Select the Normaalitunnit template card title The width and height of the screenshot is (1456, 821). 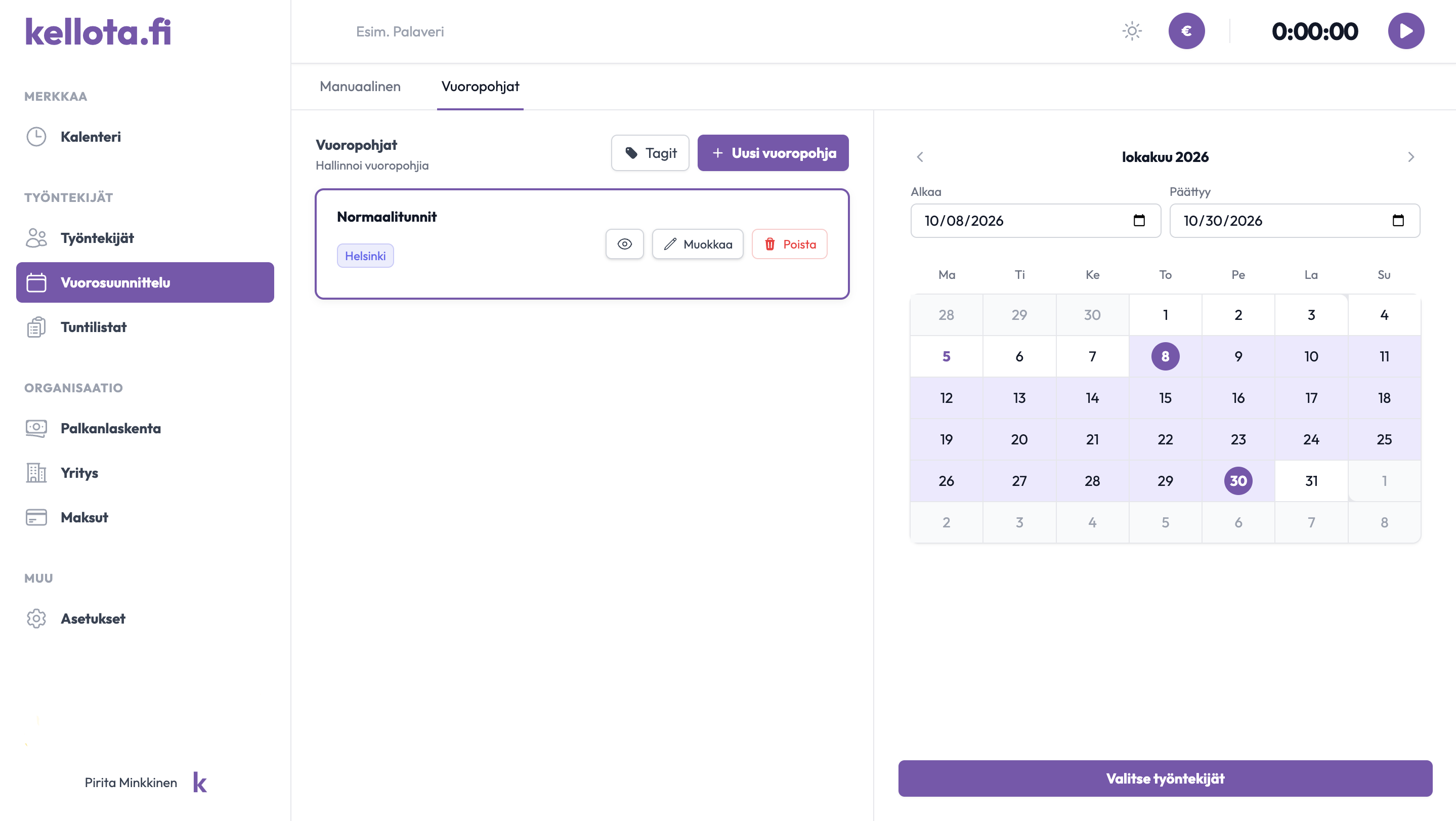coord(387,217)
